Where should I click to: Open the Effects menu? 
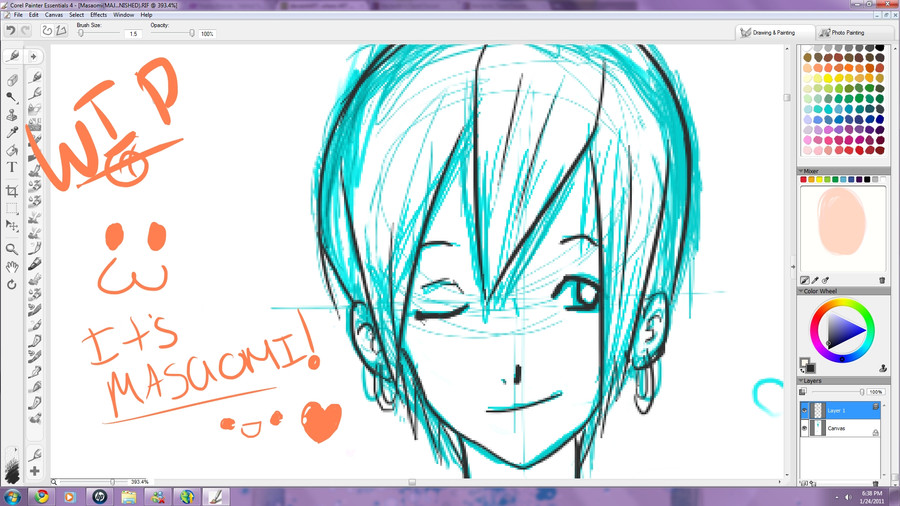coord(99,15)
